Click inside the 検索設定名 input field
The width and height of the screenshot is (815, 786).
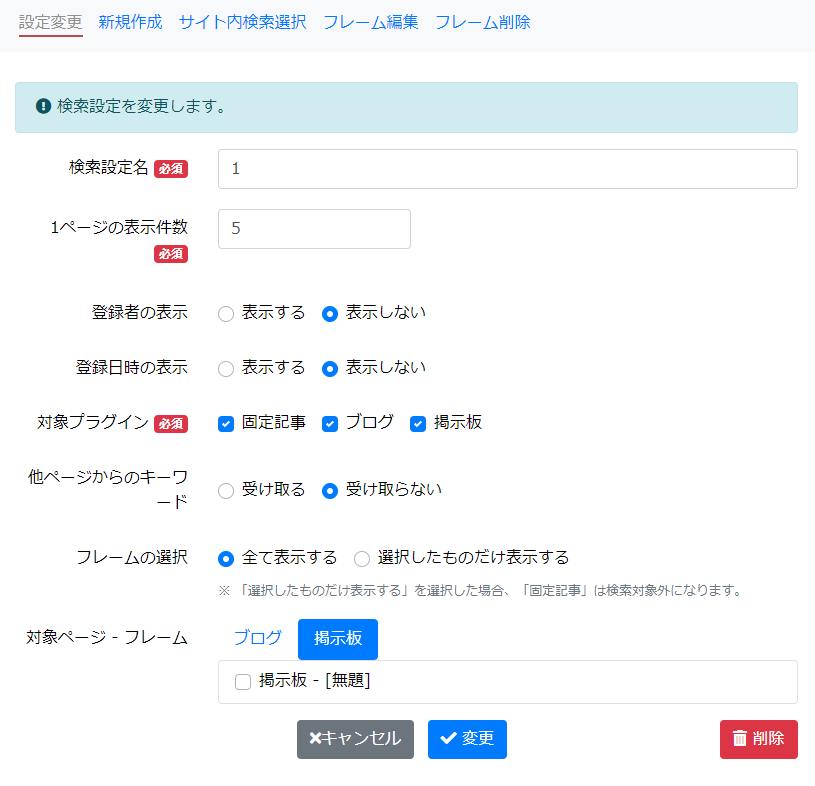pos(500,169)
